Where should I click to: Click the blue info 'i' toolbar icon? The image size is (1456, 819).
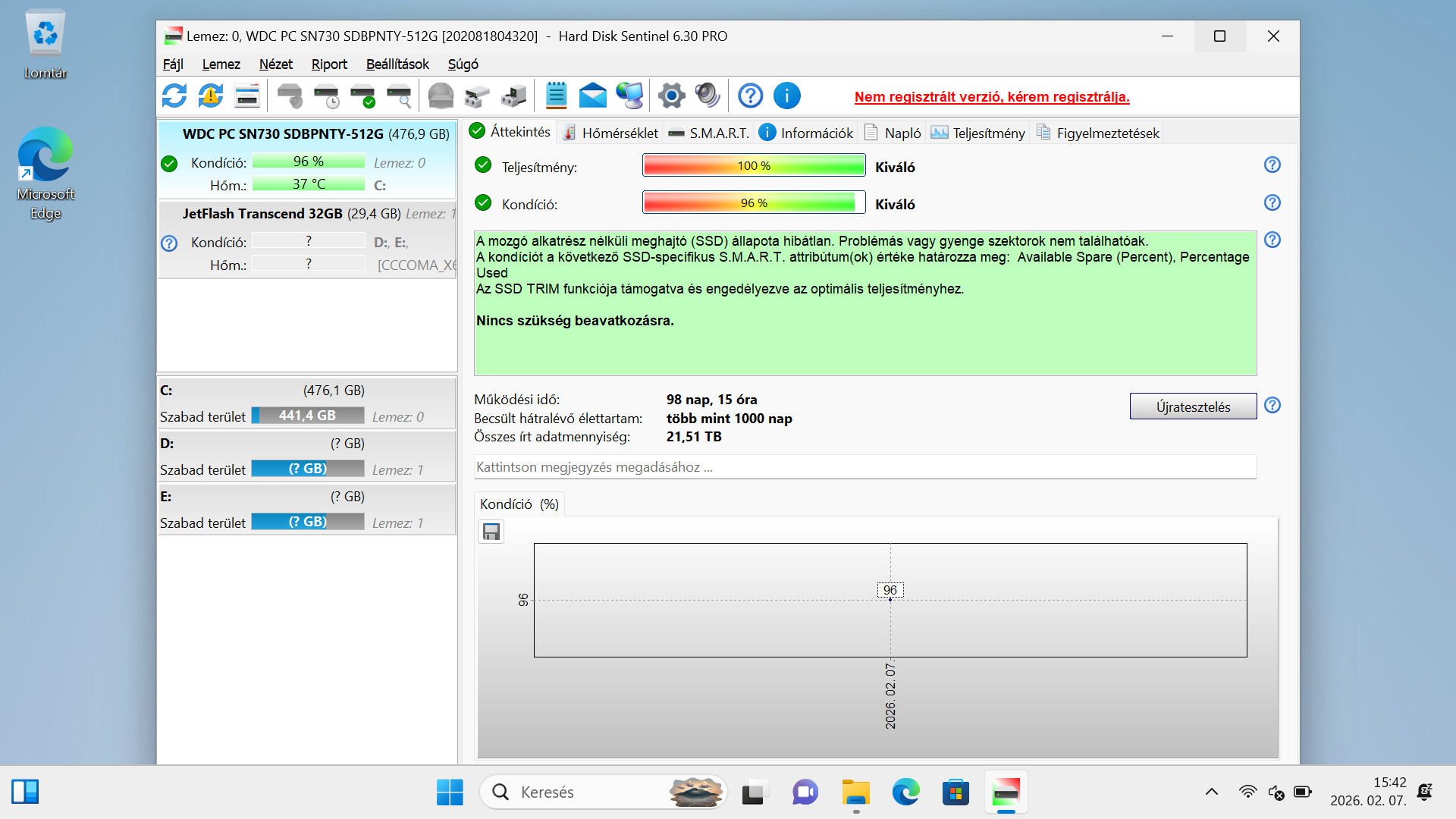pyautogui.click(x=786, y=96)
